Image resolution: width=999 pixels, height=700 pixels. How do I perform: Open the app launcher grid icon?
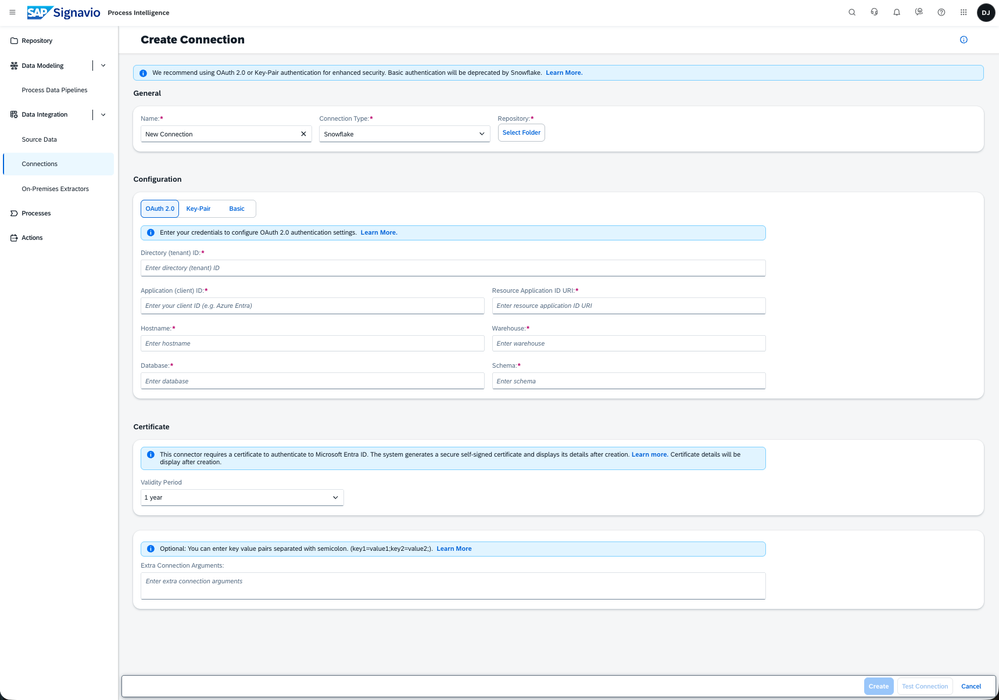963,12
